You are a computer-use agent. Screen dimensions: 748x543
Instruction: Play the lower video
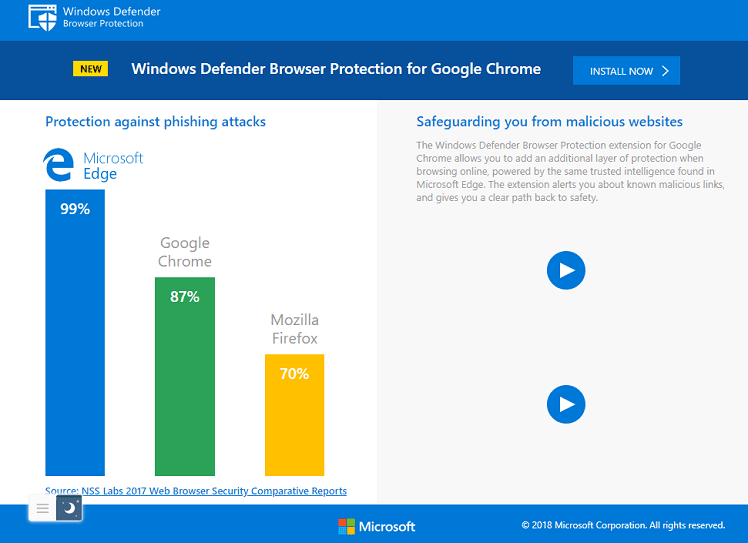tap(566, 404)
